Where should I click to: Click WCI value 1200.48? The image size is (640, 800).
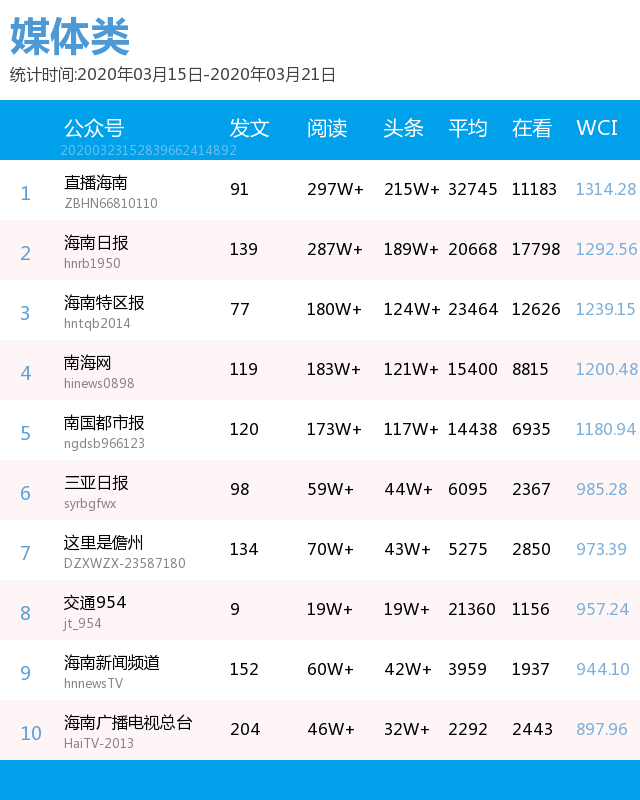[607, 369]
